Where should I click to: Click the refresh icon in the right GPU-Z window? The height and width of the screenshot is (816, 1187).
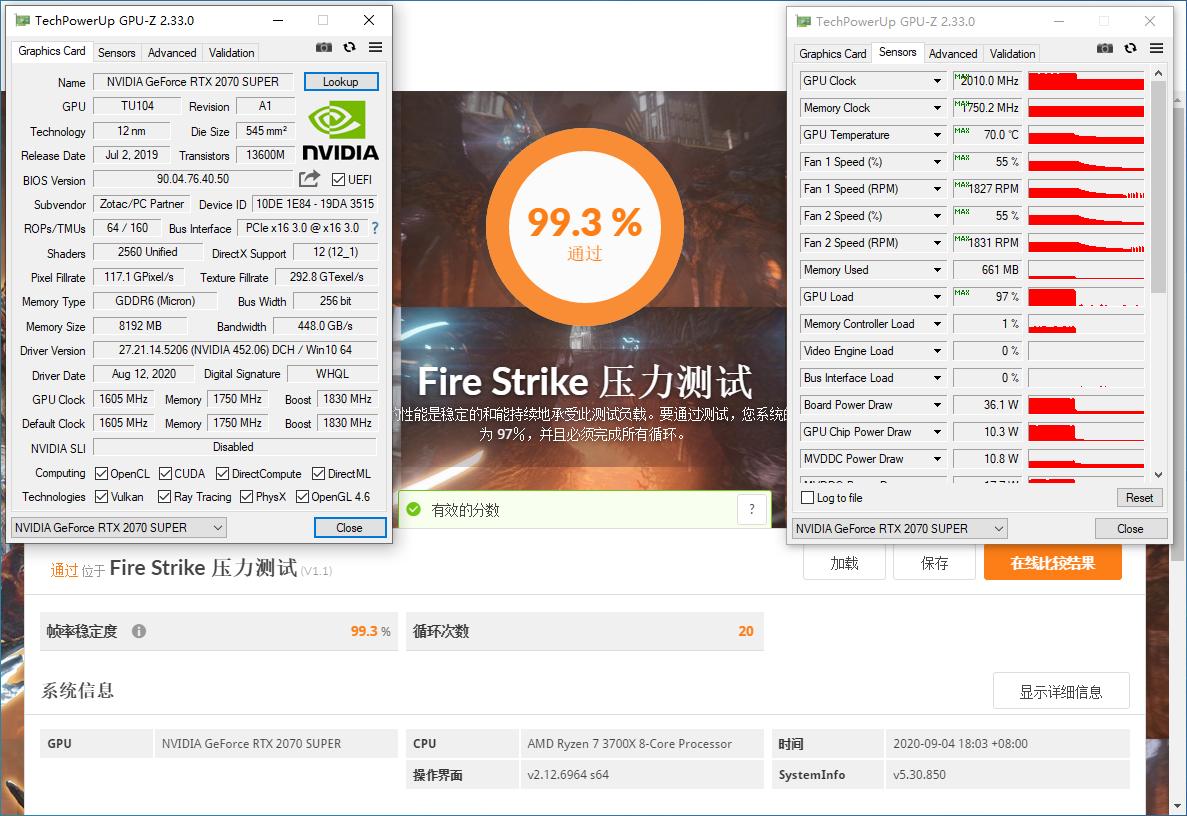click(x=1130, y=47)
